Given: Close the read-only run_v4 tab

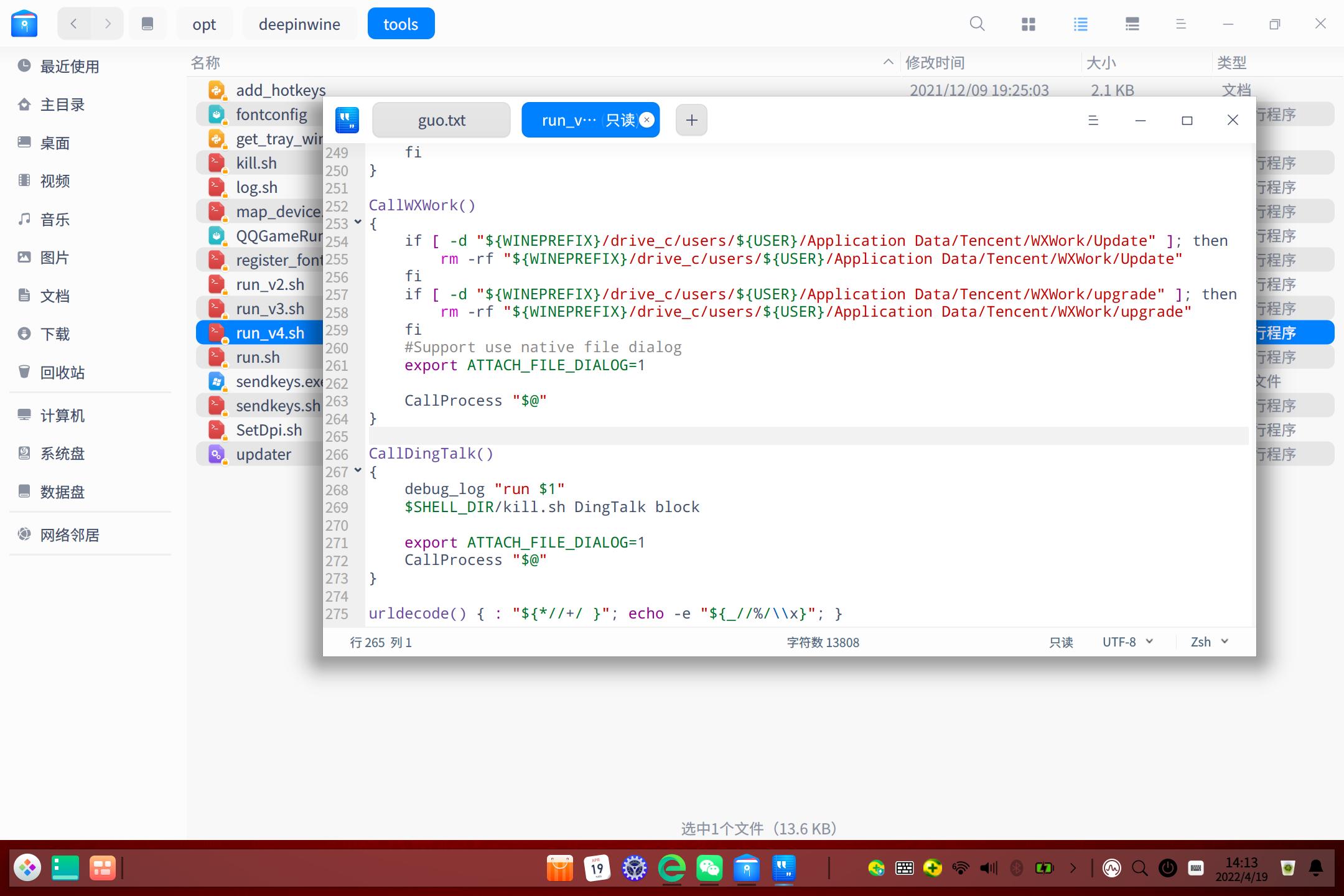Looking at the screenshot, I should (x=647, y=120).
